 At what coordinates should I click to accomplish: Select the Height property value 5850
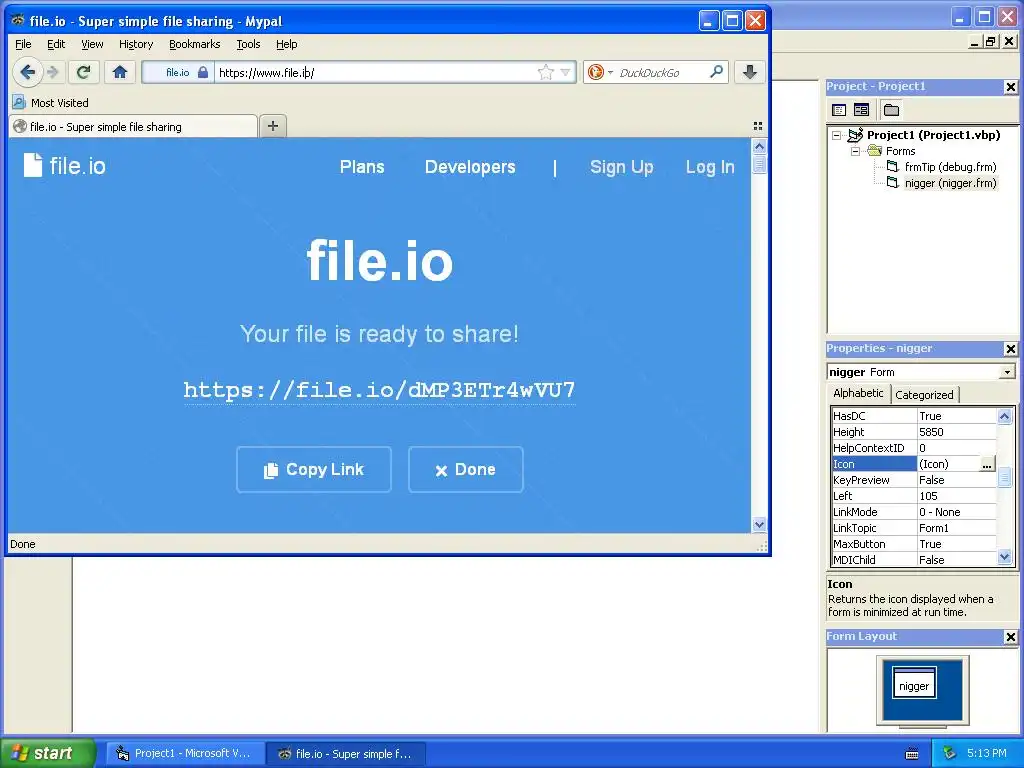tap(956, 432)
